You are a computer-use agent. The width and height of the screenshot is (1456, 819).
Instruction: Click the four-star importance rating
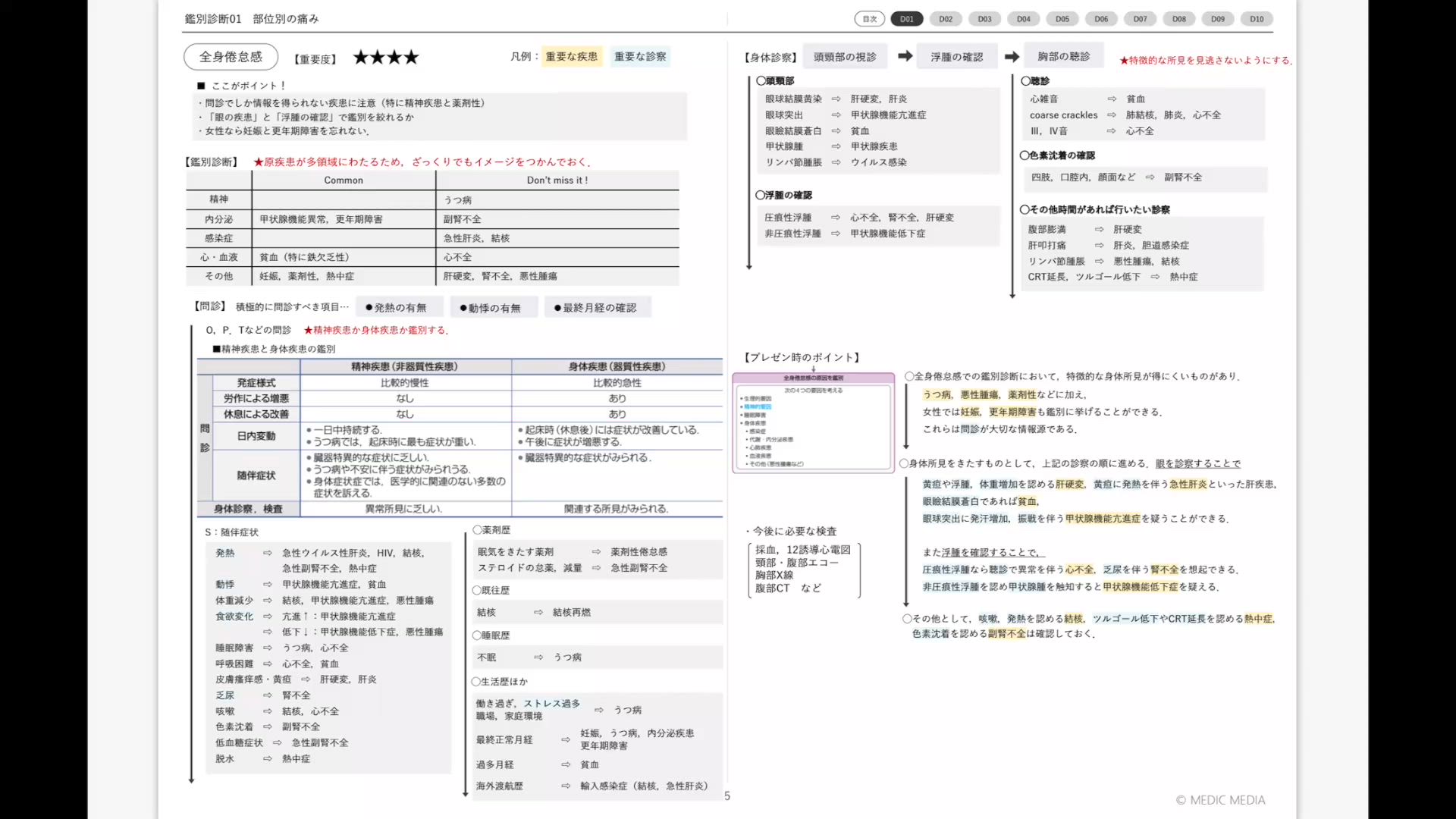pyautogui.click(x=385, y=58)
